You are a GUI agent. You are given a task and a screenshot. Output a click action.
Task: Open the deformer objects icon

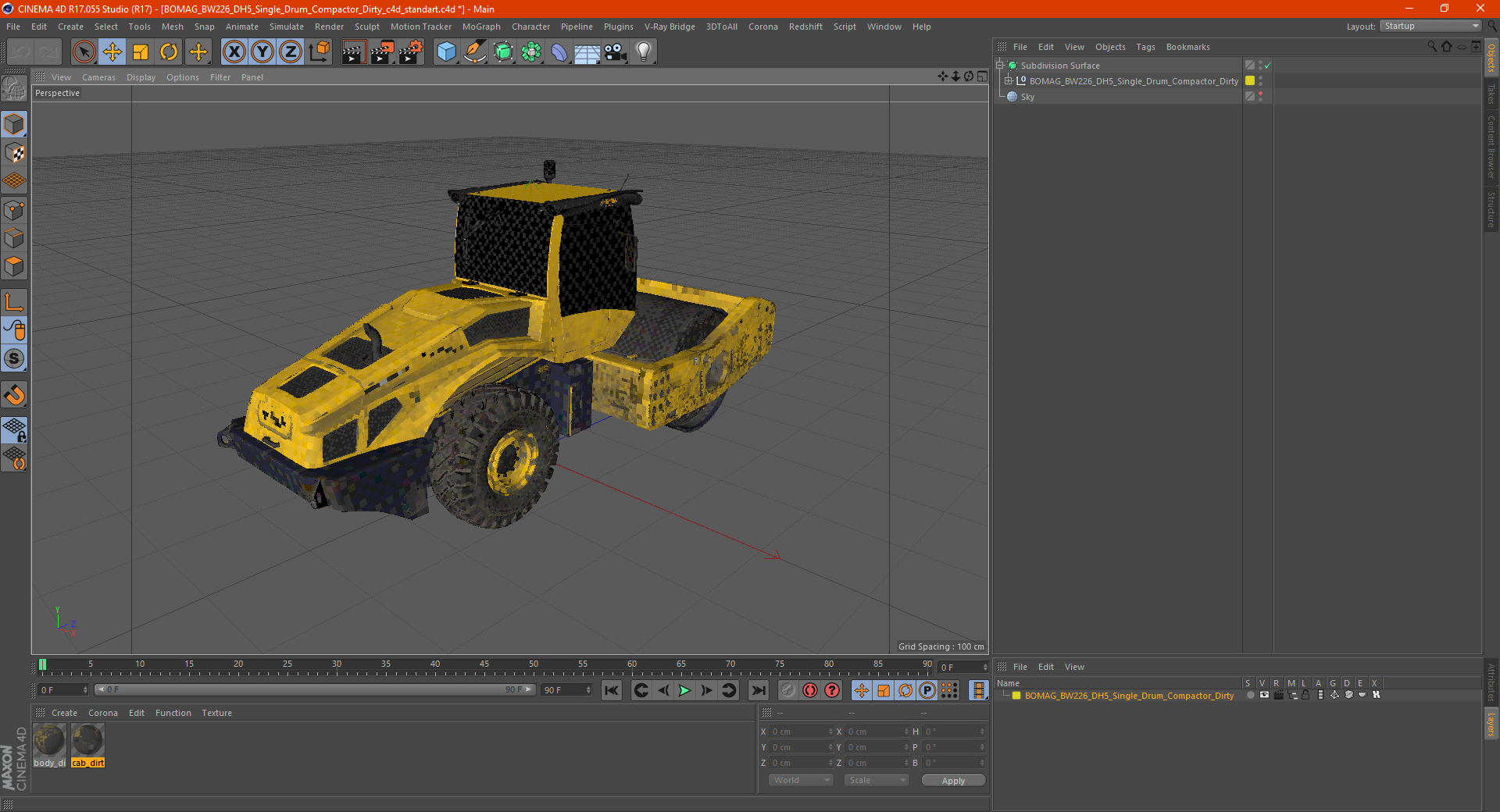tap(559, 52)
